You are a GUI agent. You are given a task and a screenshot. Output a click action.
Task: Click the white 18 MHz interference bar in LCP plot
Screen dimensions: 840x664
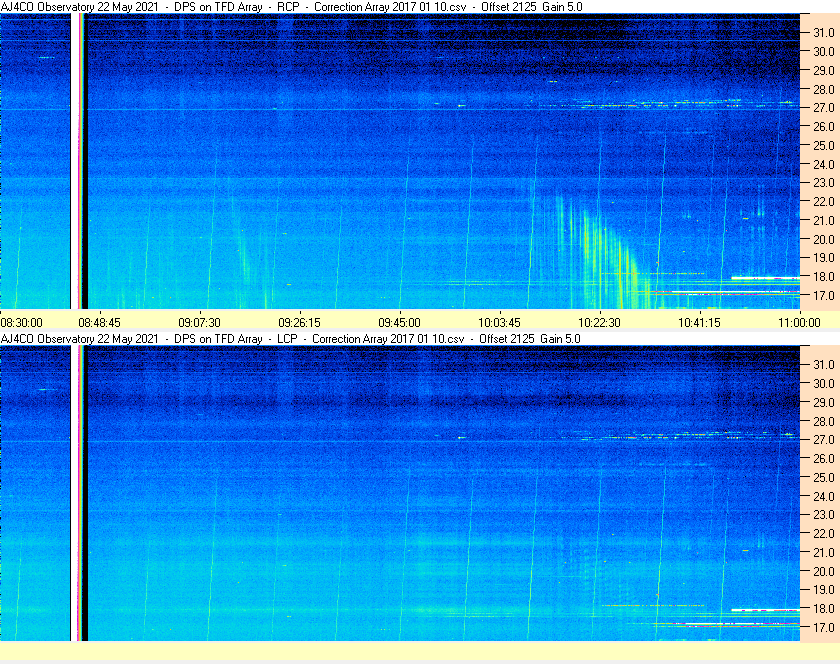point(766,610)
